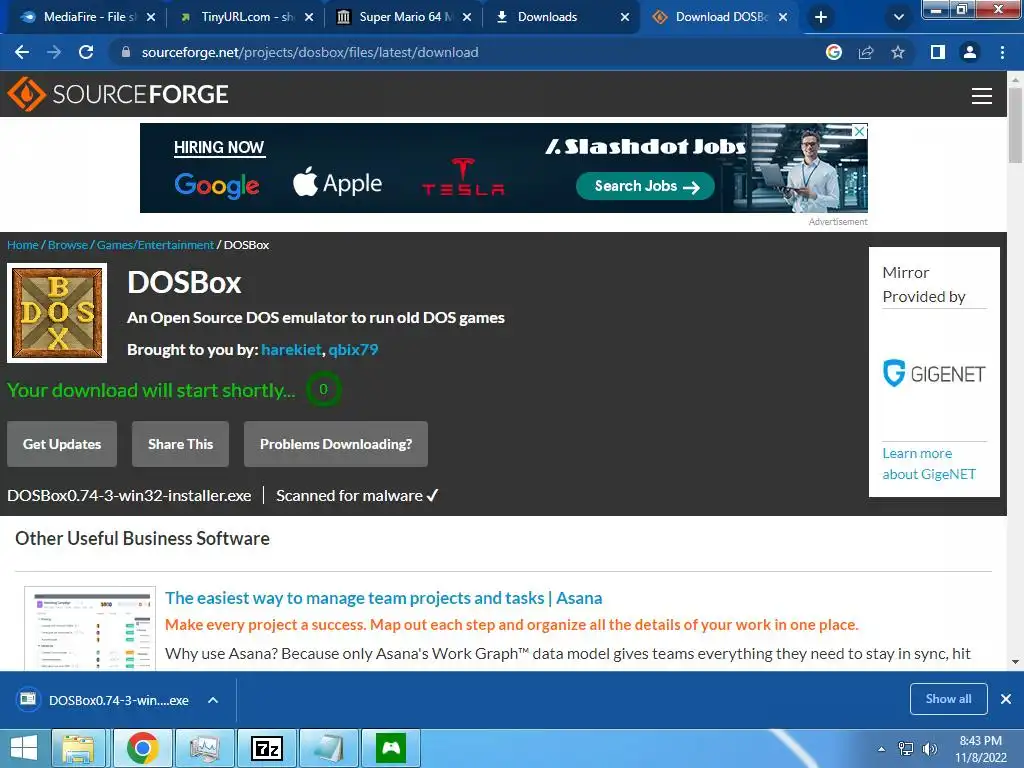The height and width of the screenshot is (768, 1024).
Task: Click the download countdown circle
Action: click(323, 389)
